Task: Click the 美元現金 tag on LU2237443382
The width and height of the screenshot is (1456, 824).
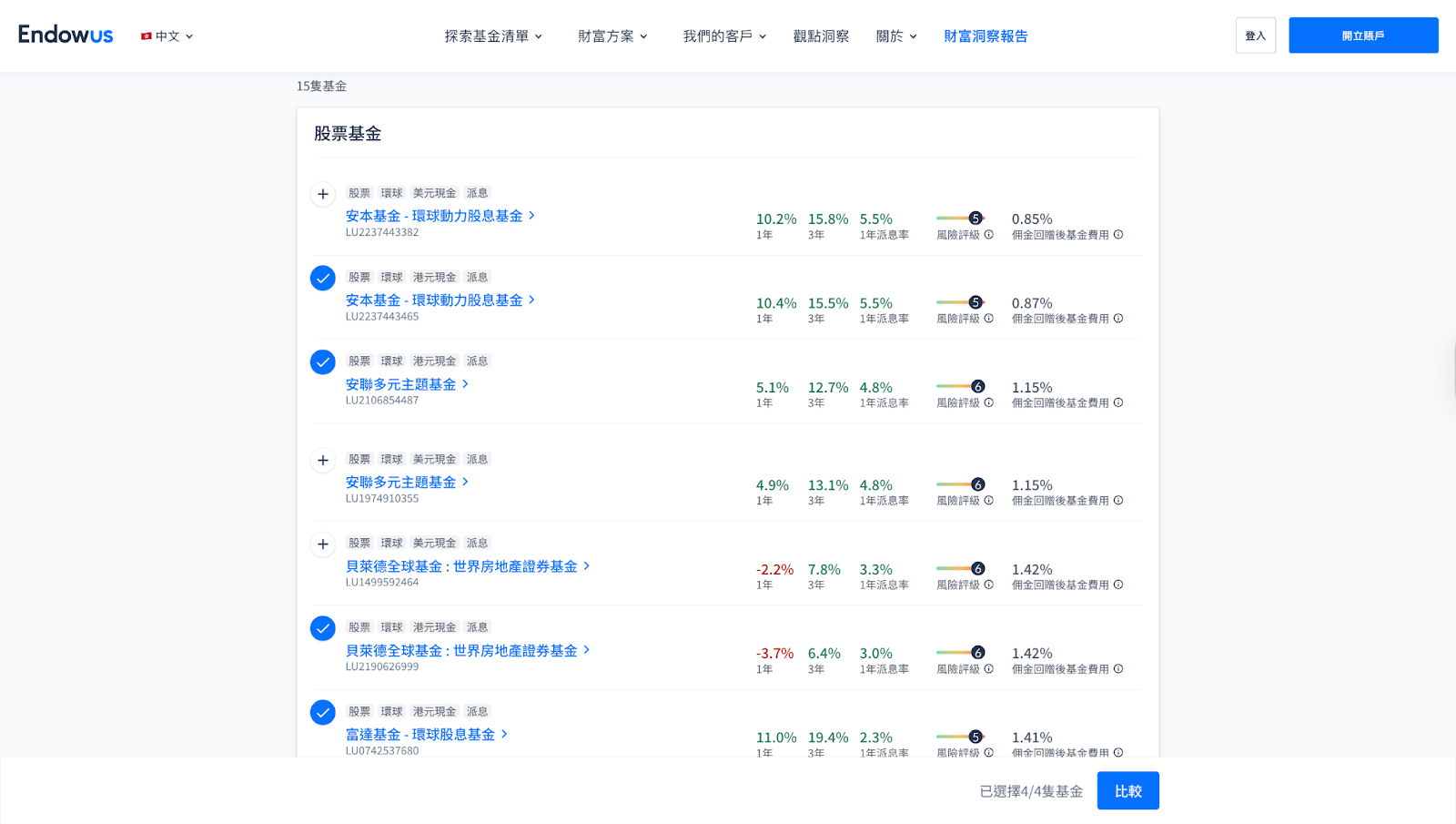Action: [435, 193]
